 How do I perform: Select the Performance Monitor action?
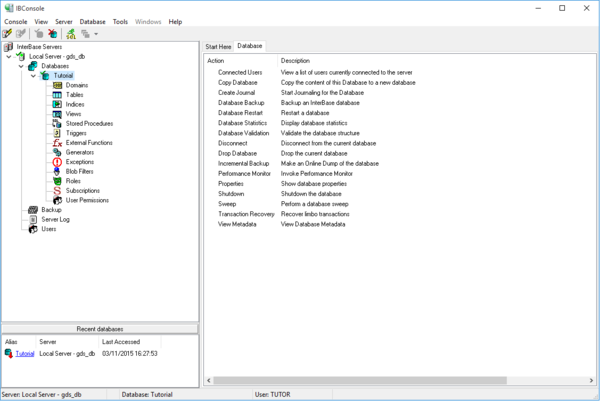click(x=244, y=174)
